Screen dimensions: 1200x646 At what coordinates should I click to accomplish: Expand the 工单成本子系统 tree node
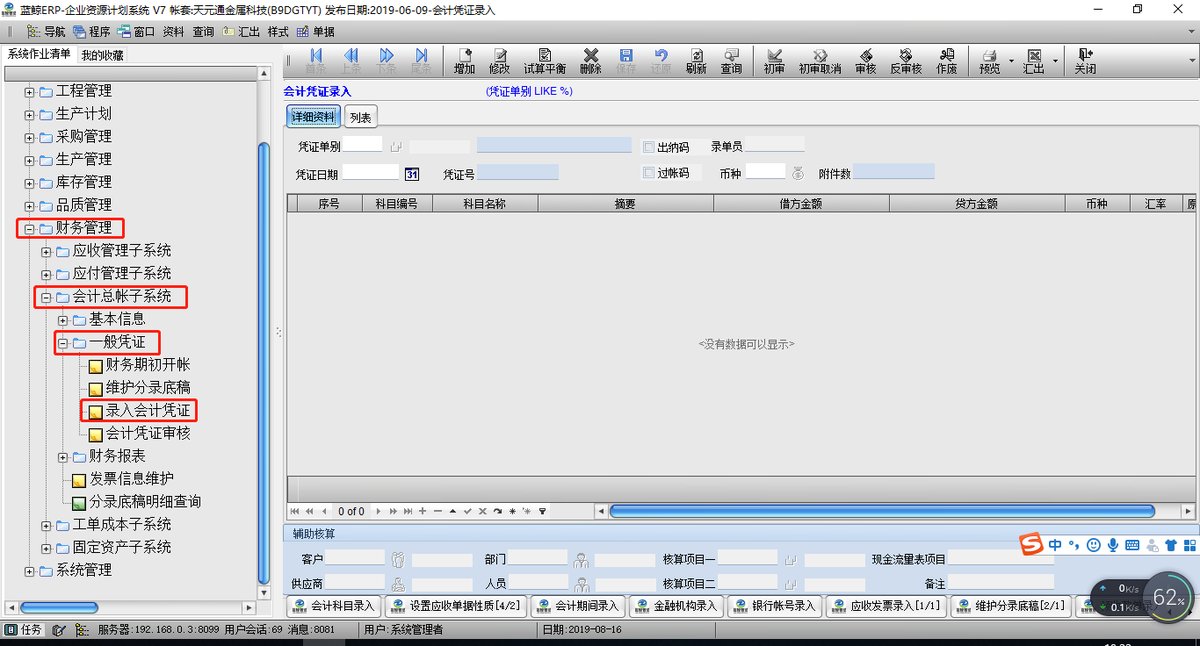point(46,525)
